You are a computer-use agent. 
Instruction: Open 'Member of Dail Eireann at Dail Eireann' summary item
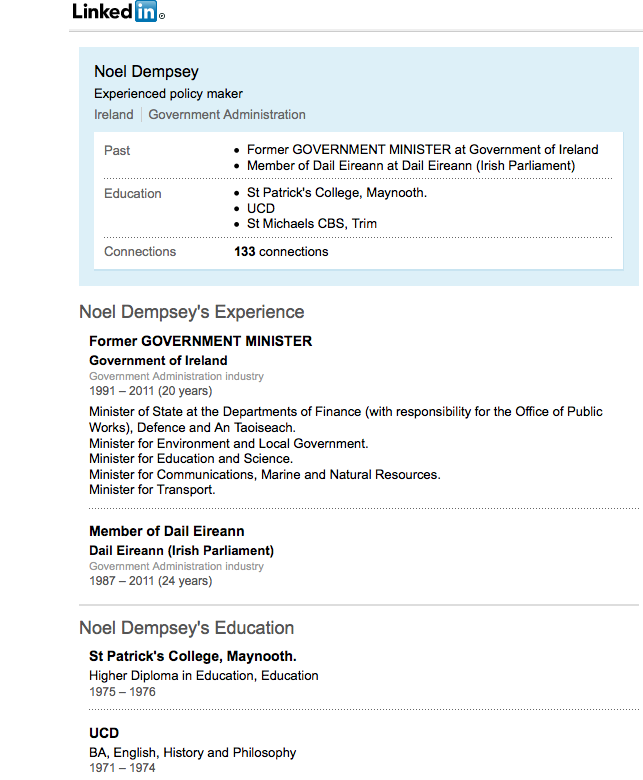click(x=411, y=165)
